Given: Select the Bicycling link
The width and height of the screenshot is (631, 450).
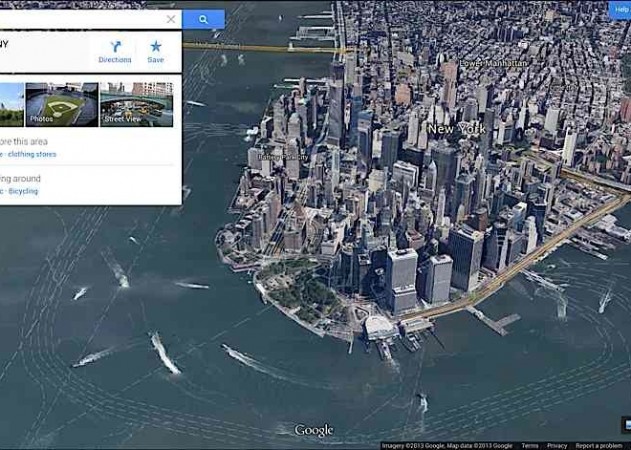Looking at the screenshot, I should click(x=23, y=191).
